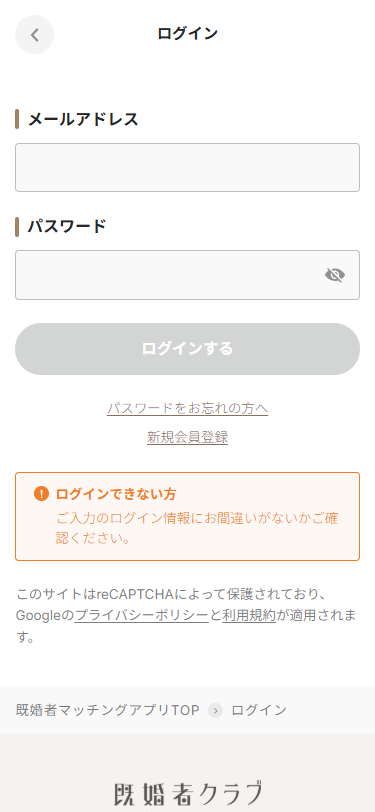Click the メールアドレス field label
Image resolution: width=375 pixels, height=812 pixels.
83,120
